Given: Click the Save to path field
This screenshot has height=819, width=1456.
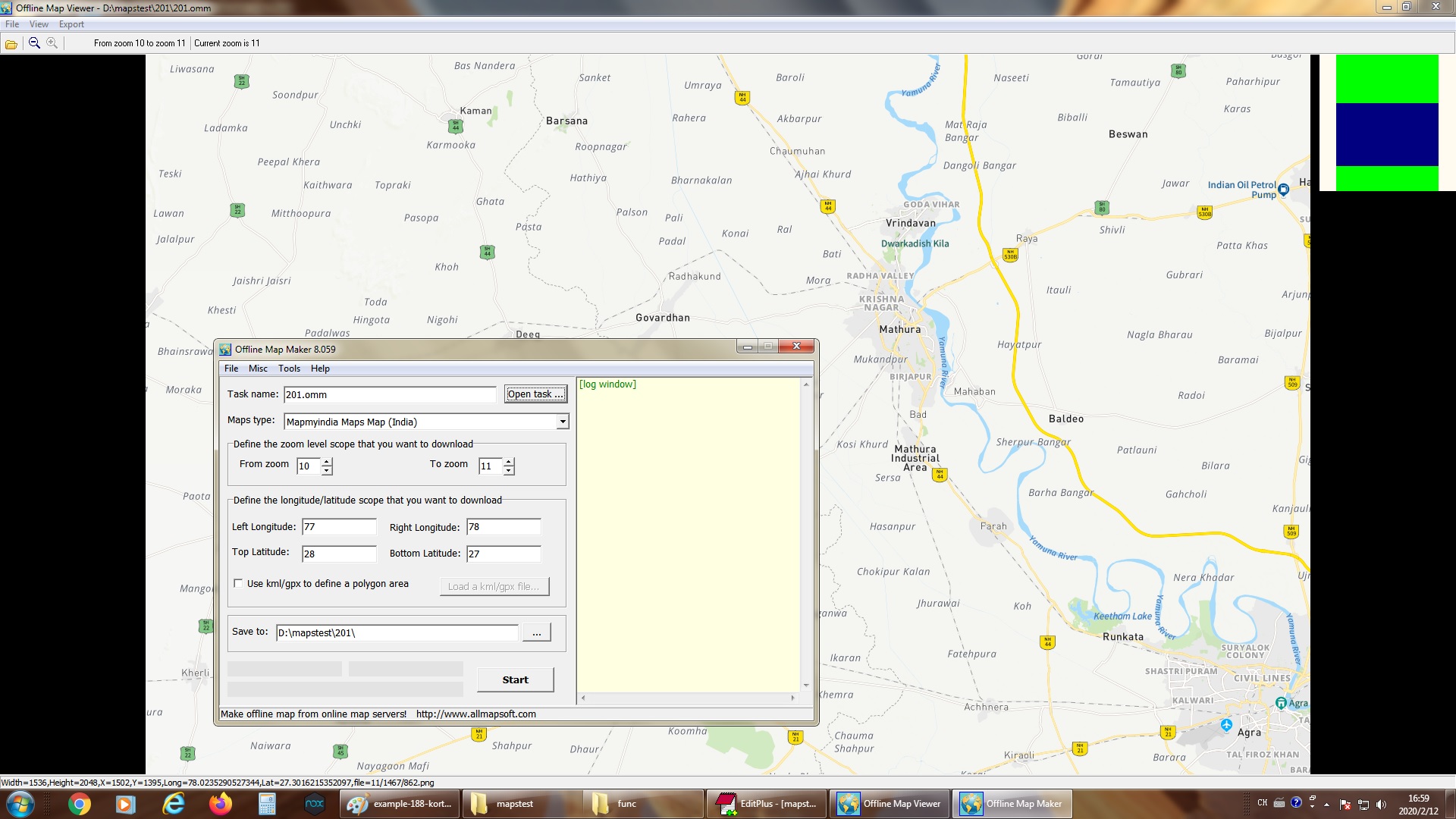Looking at the screenshot, I should tap(397, 633).
